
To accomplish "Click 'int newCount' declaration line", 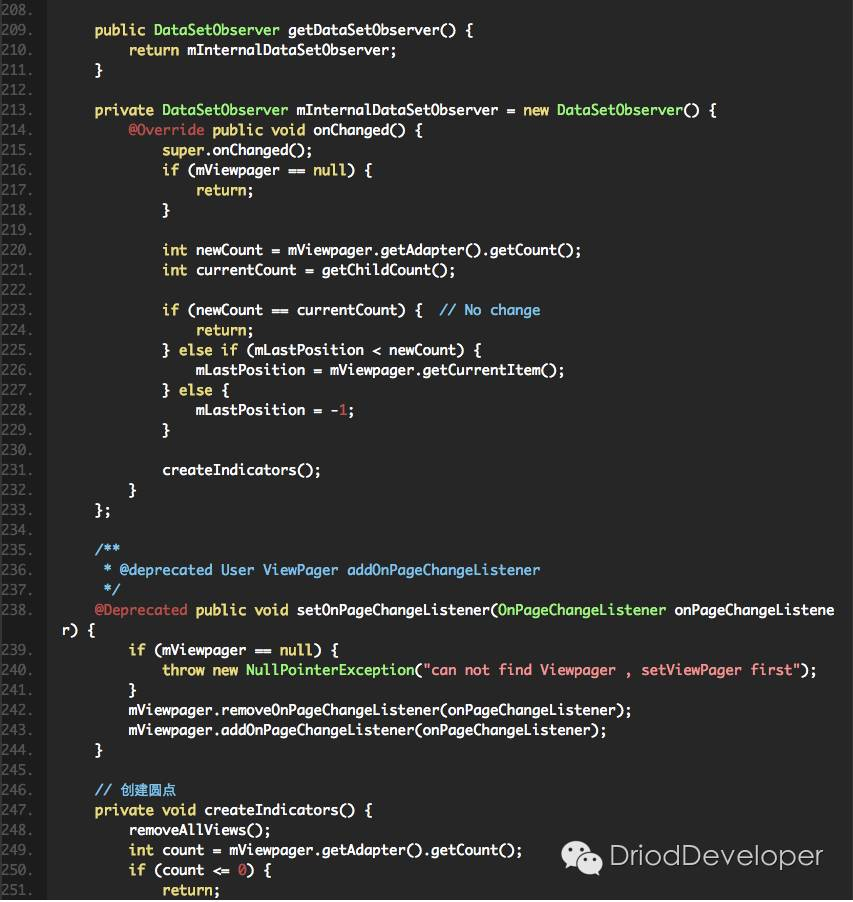I will coord(372,250).
